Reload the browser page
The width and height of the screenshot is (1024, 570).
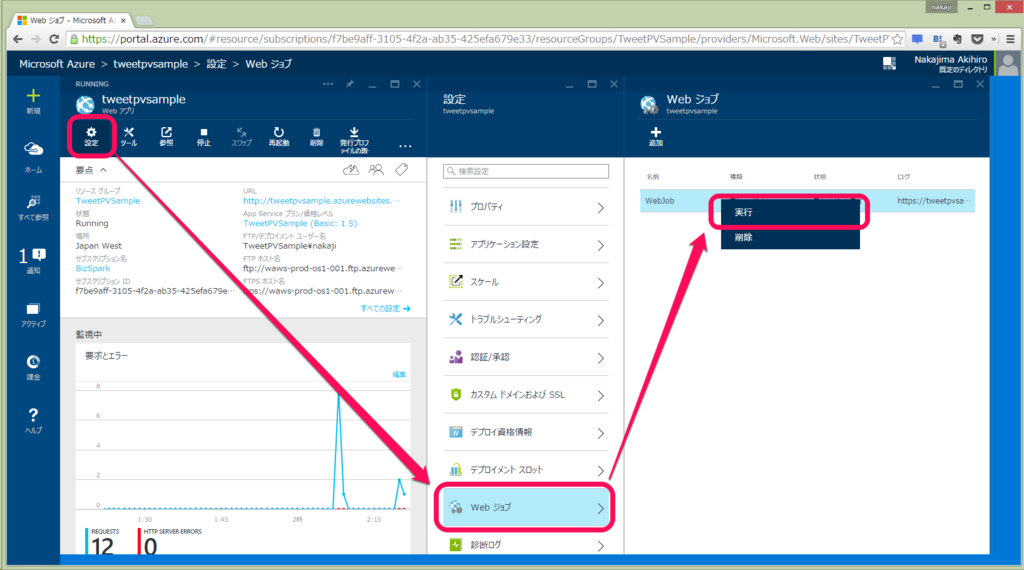54,39
